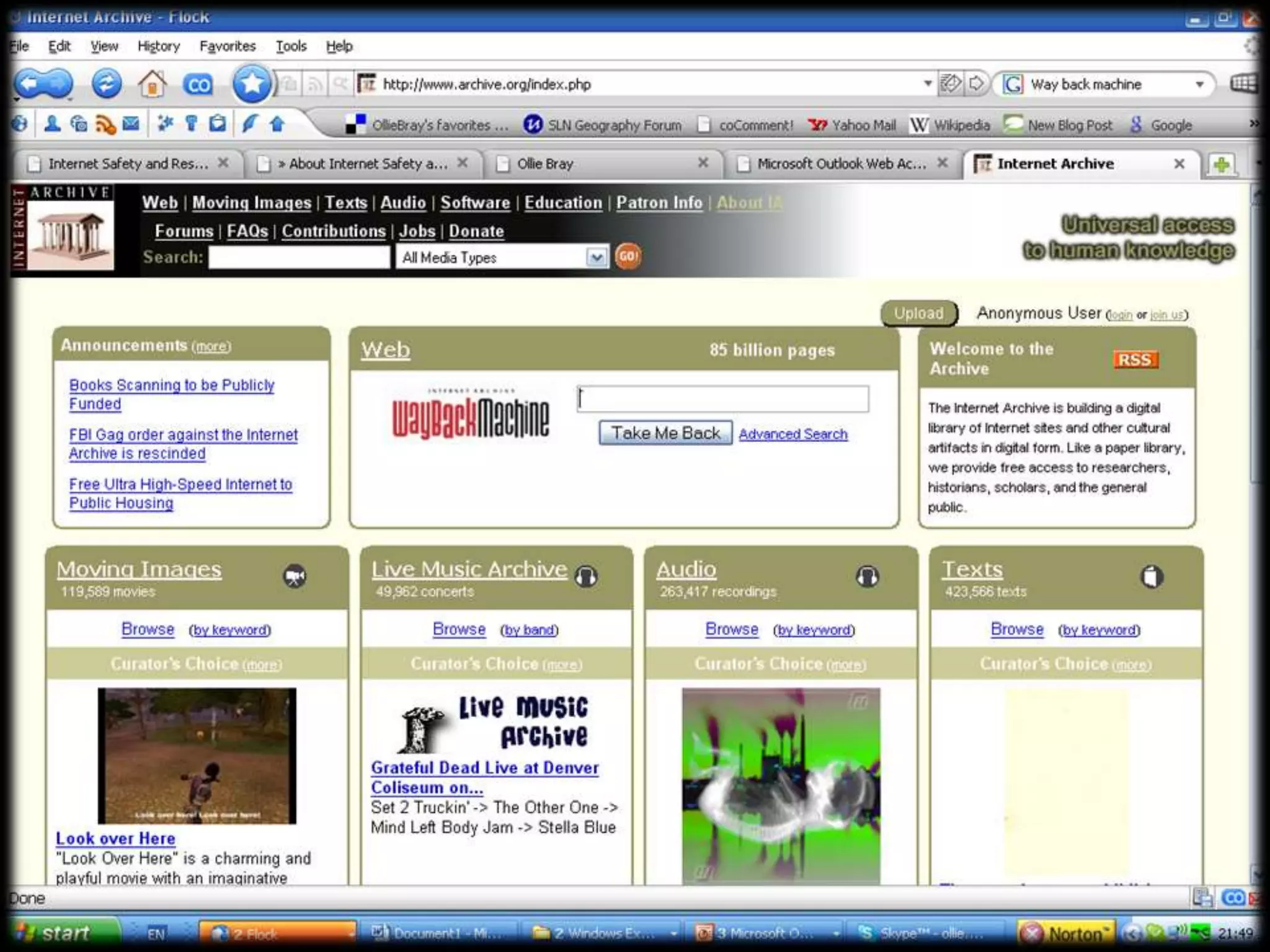Open the Favorites menu
Screen dimensions: 1270x952
tap(228, 46)
